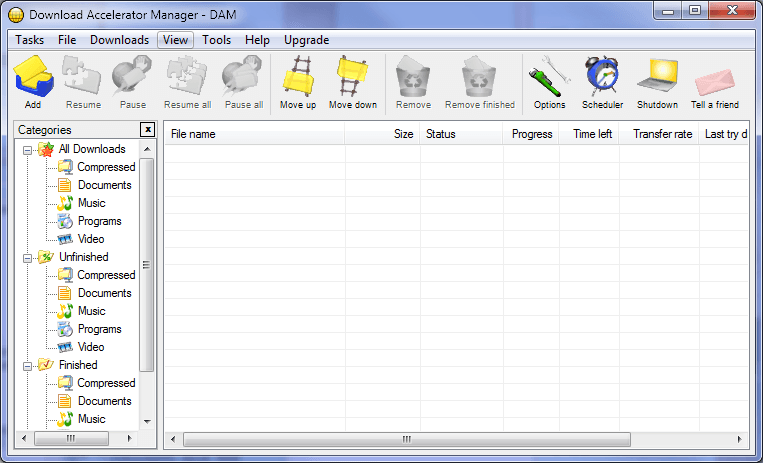This screenshot has height=463, width=763.
Task: Sort by the File name column header
Action: pyautogui.click(x=254, y=134)
